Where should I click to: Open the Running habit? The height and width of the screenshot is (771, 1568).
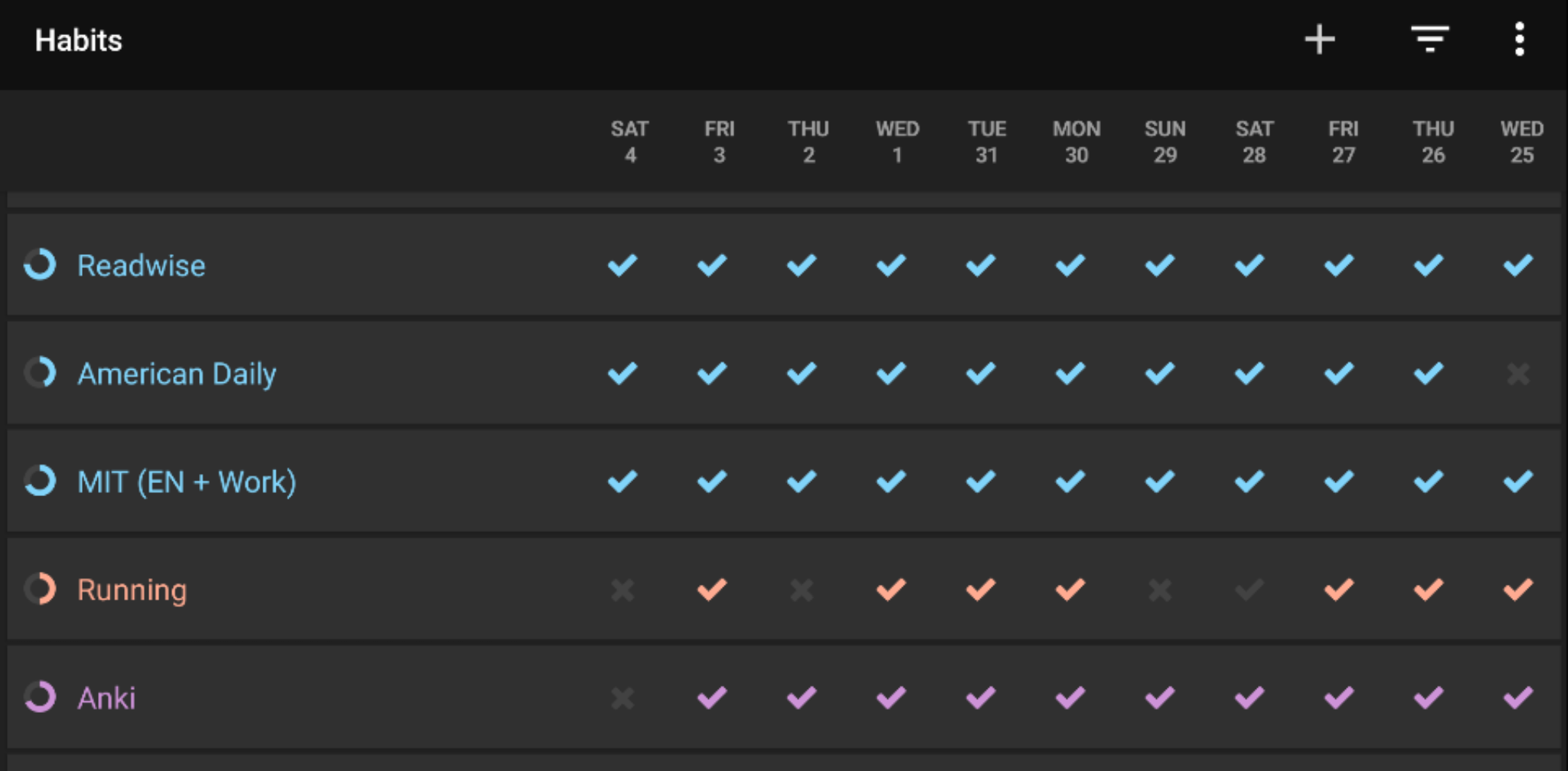tap(132, 590)
